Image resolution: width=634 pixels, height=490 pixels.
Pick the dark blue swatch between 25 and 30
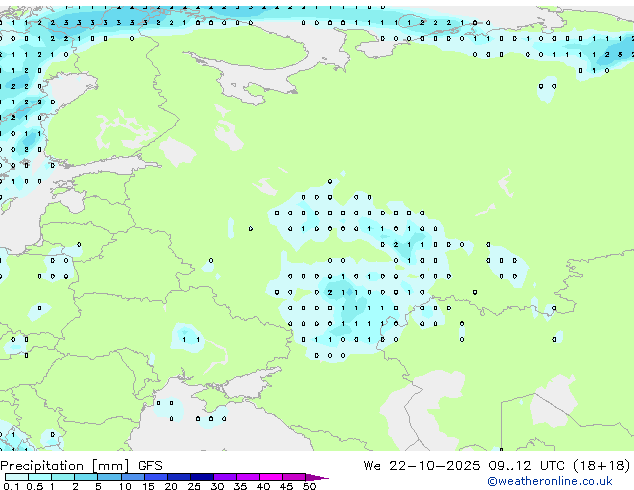(202, 477)
